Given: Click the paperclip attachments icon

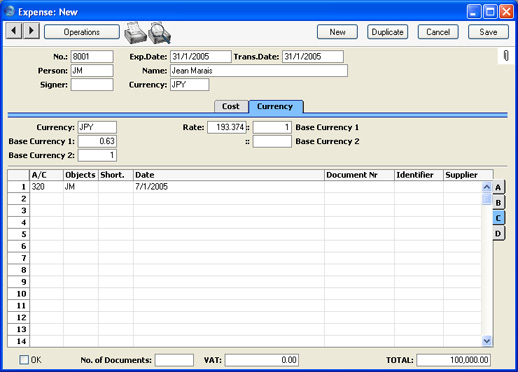Looking at the screenshot, I should [x=506, y=55].
